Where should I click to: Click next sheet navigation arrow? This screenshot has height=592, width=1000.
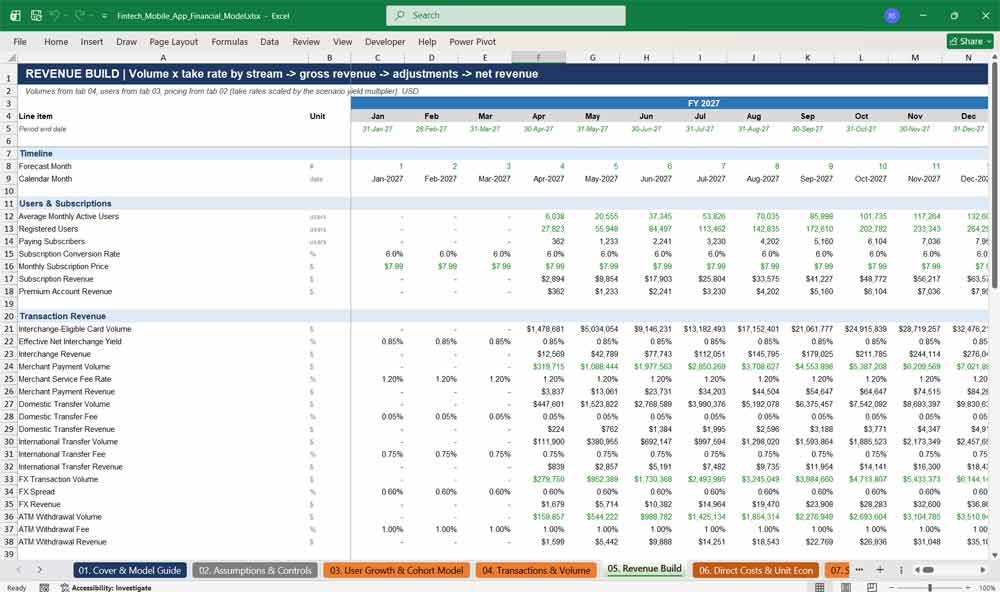[x=40, y=570]
